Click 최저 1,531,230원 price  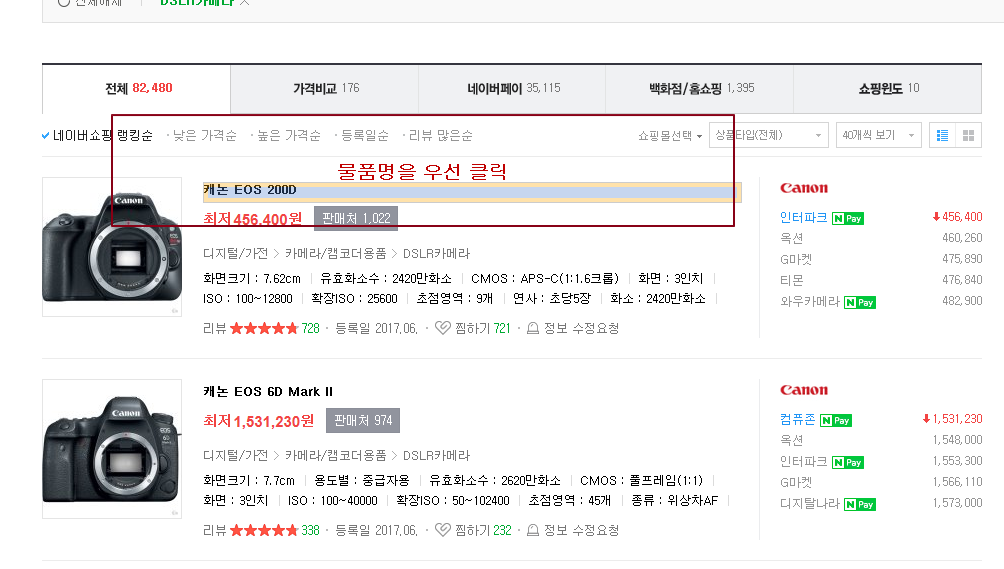click(259, 421)
